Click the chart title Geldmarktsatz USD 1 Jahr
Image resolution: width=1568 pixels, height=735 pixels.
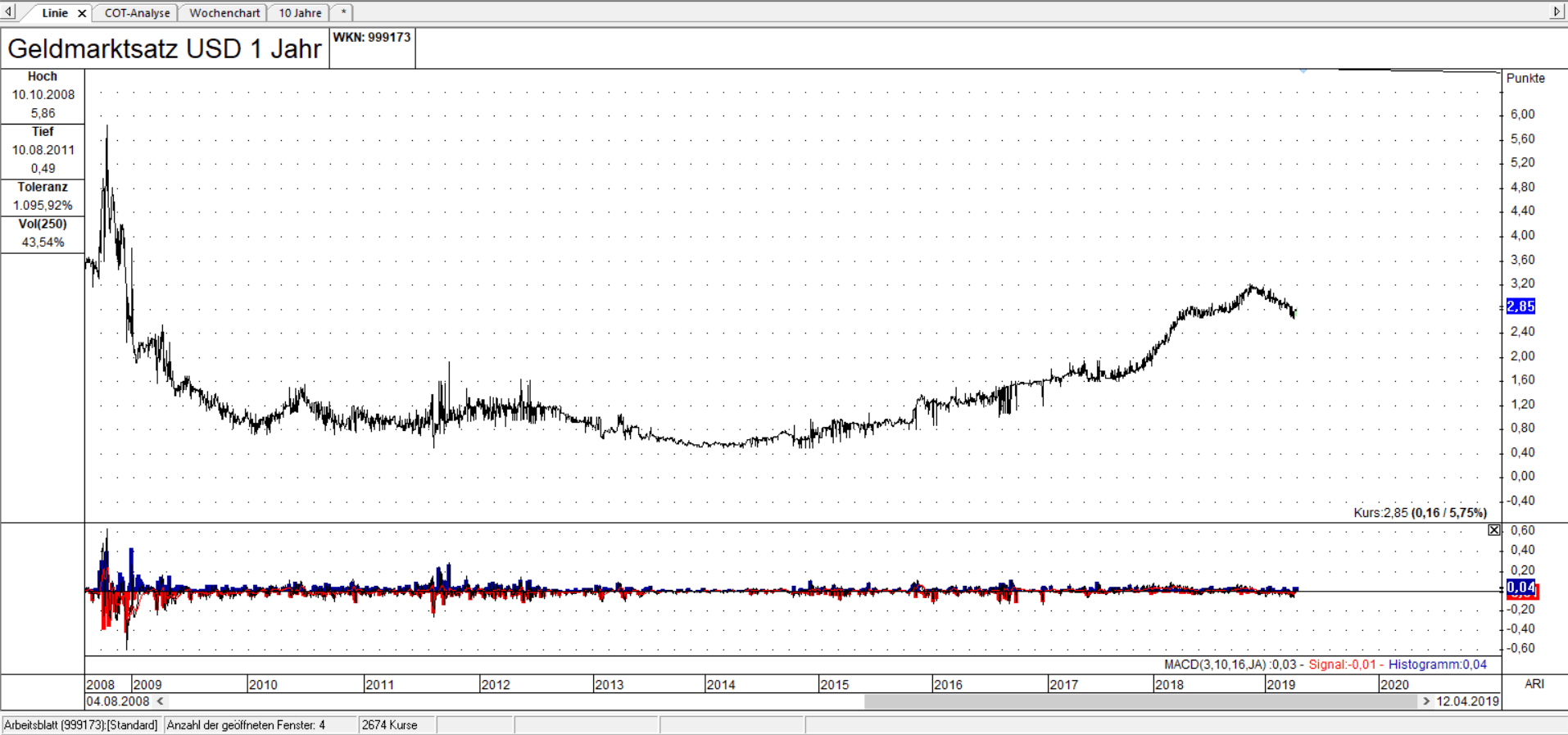[x=165, y=48]
